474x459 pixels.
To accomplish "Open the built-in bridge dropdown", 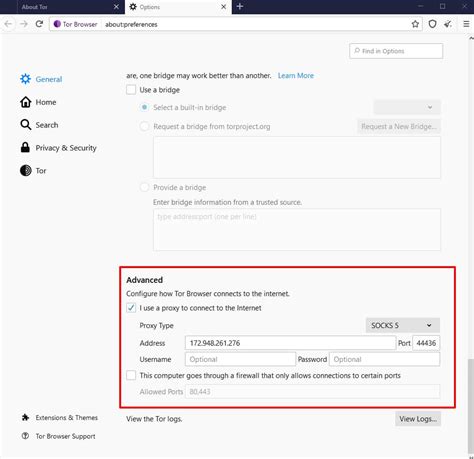I will click(407, 107).
